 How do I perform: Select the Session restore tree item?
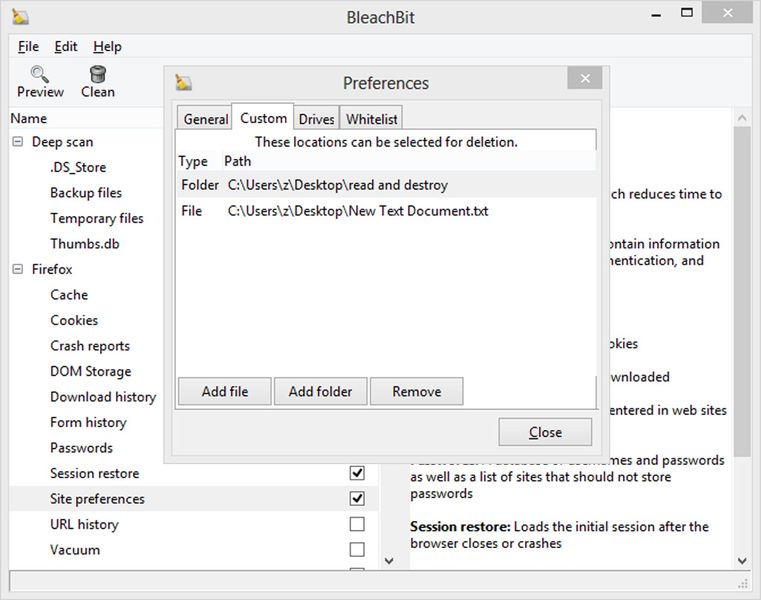94,473
